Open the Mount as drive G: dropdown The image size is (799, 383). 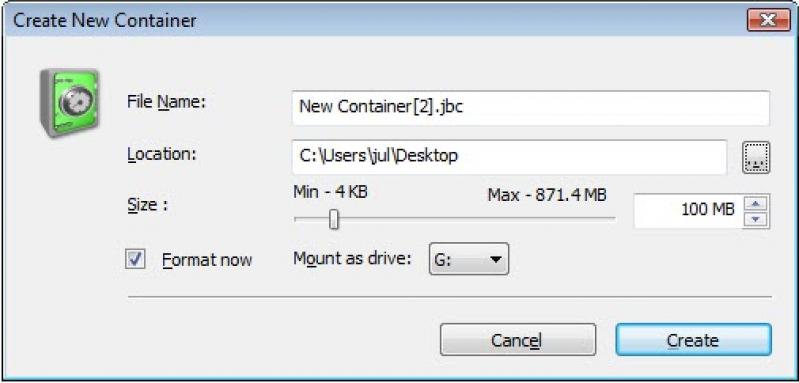click(x=469, y=259)
